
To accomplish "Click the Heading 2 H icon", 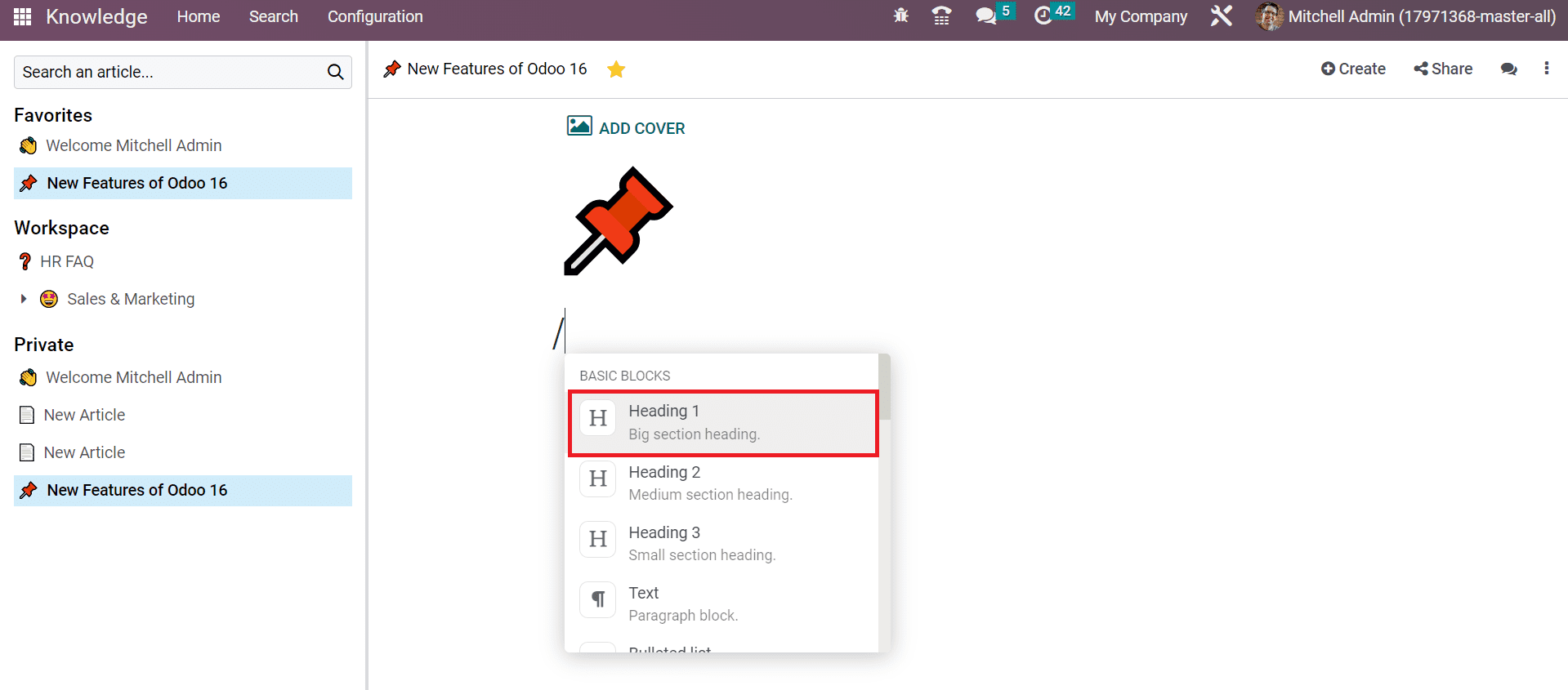I will [598, 479].
